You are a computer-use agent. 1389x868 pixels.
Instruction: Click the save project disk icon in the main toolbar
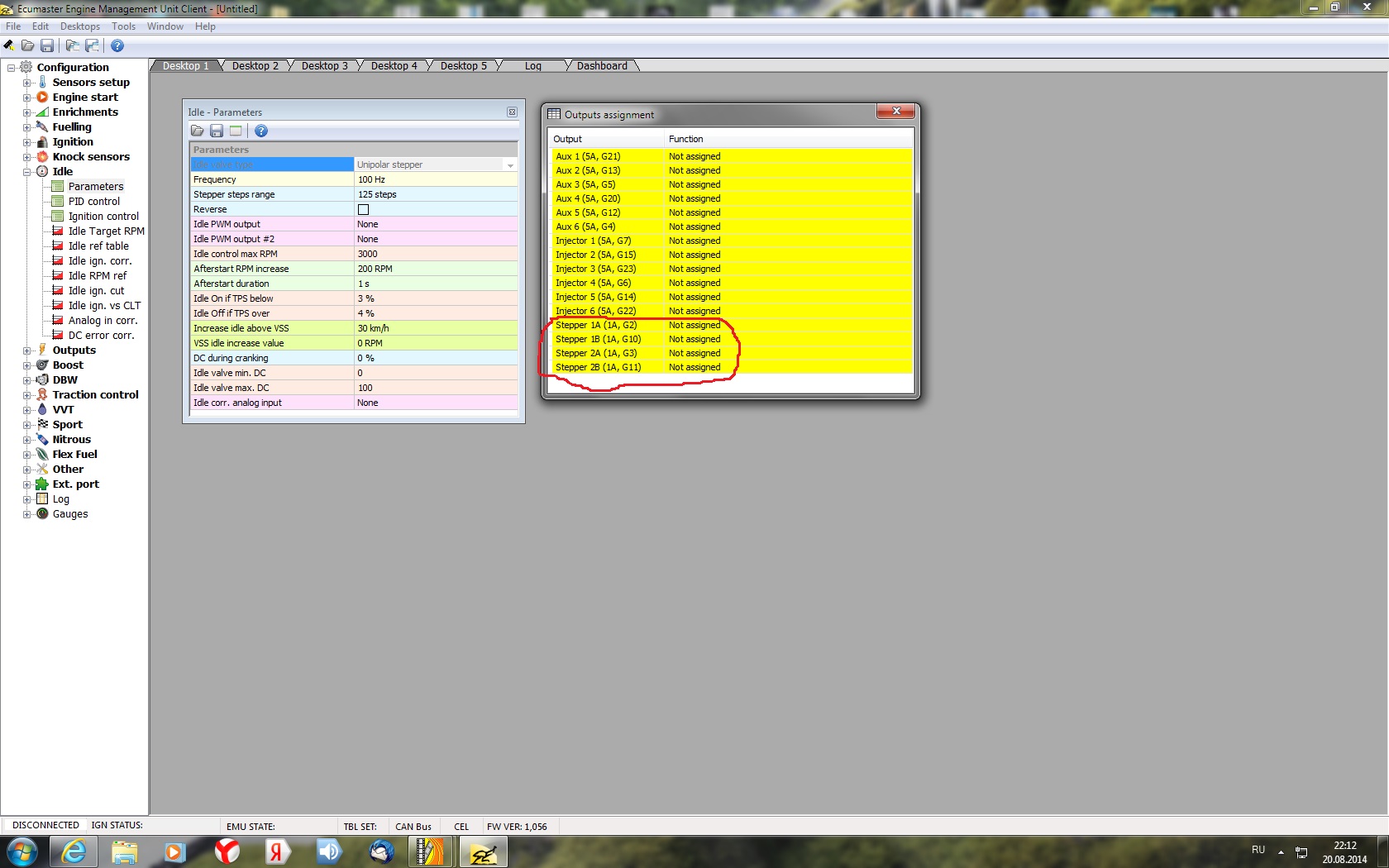coord(47,45)
